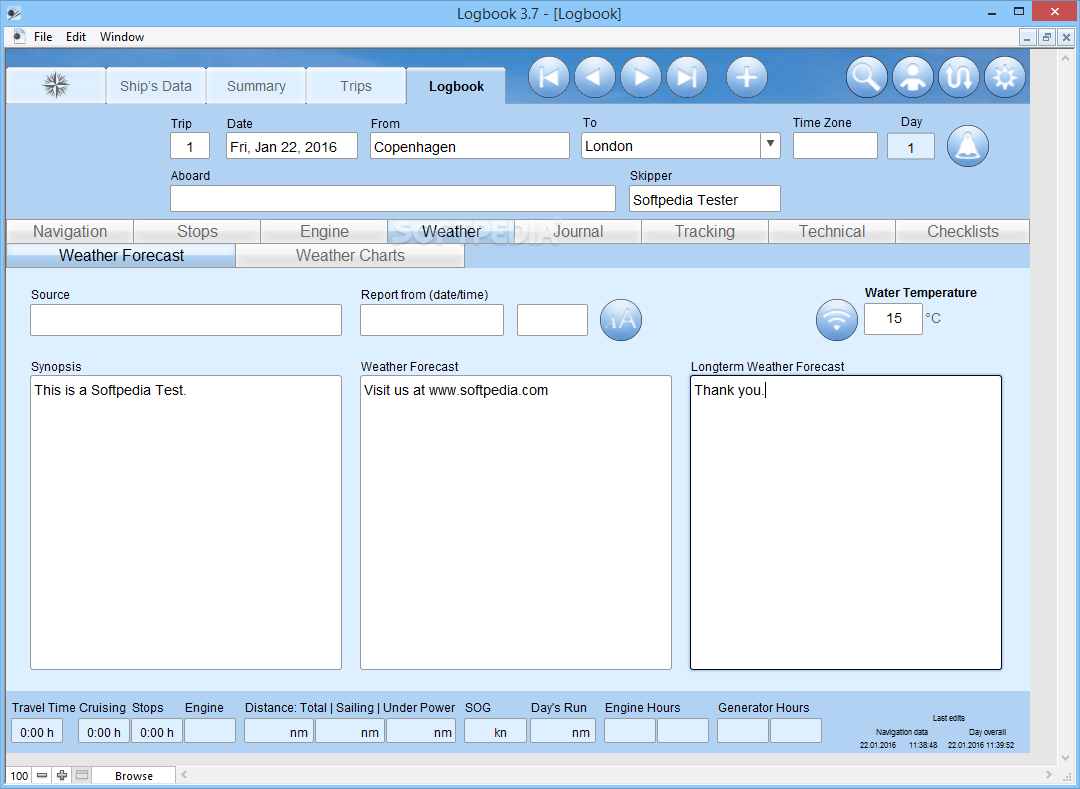Viewport: 1080px width, 789px height.
Task: Click the wireless signal round button
Action: [x=837, y=320]
